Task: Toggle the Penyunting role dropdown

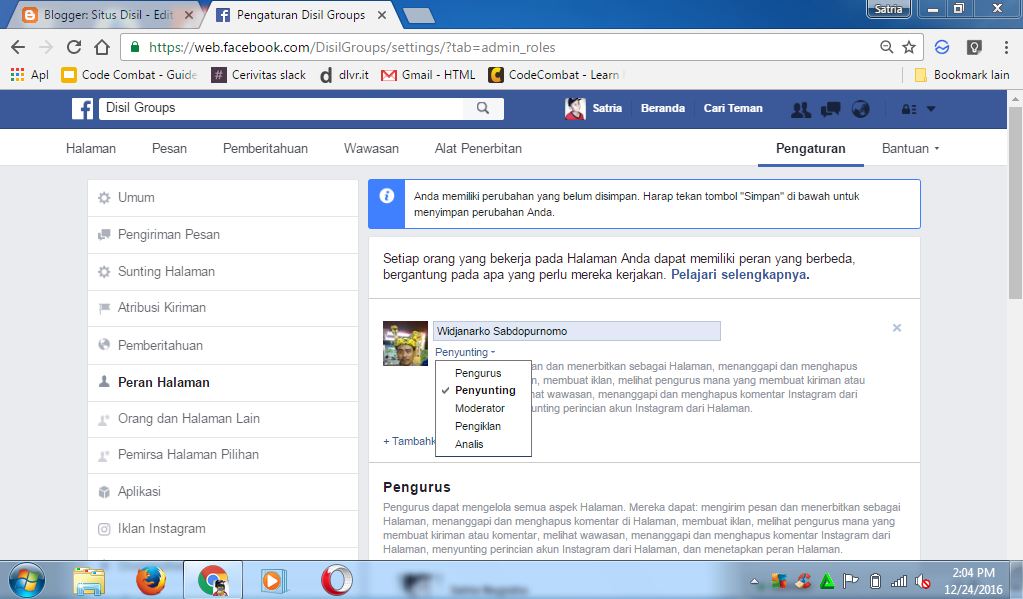Action: click(465, 352)
